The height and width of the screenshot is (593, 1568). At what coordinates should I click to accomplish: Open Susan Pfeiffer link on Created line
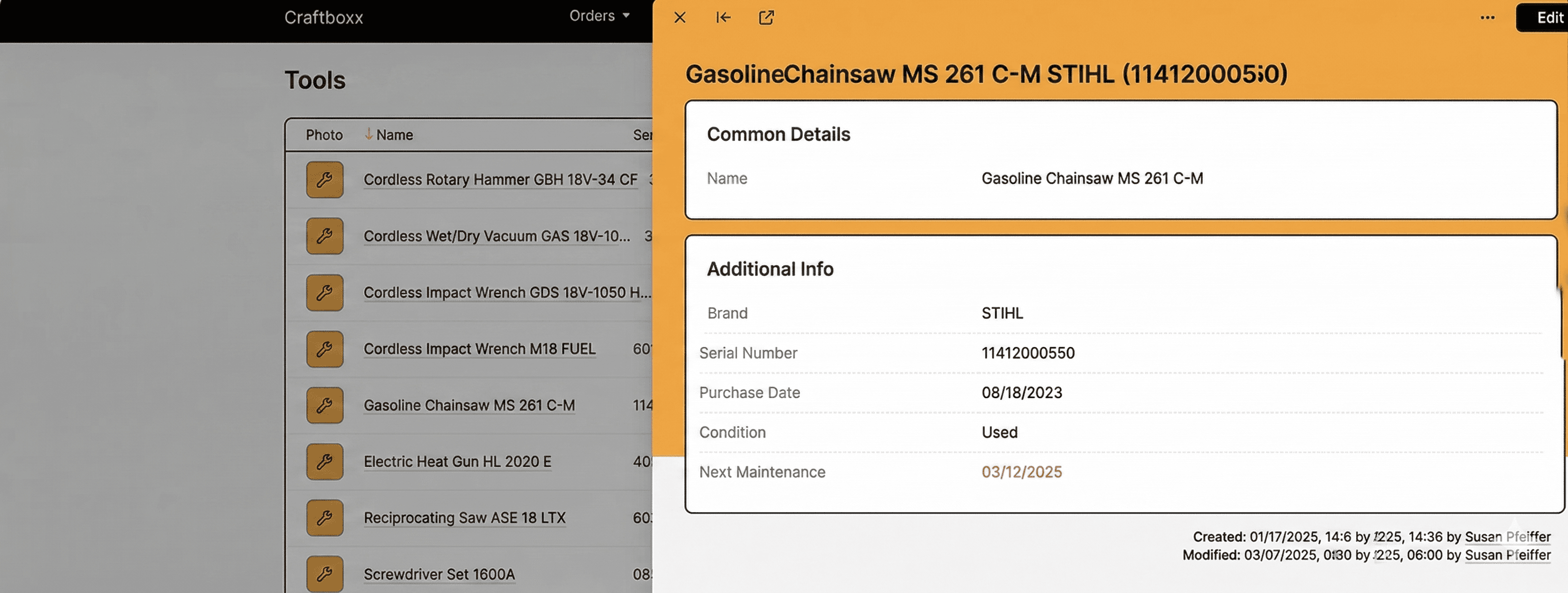(x=1507, y=537)
